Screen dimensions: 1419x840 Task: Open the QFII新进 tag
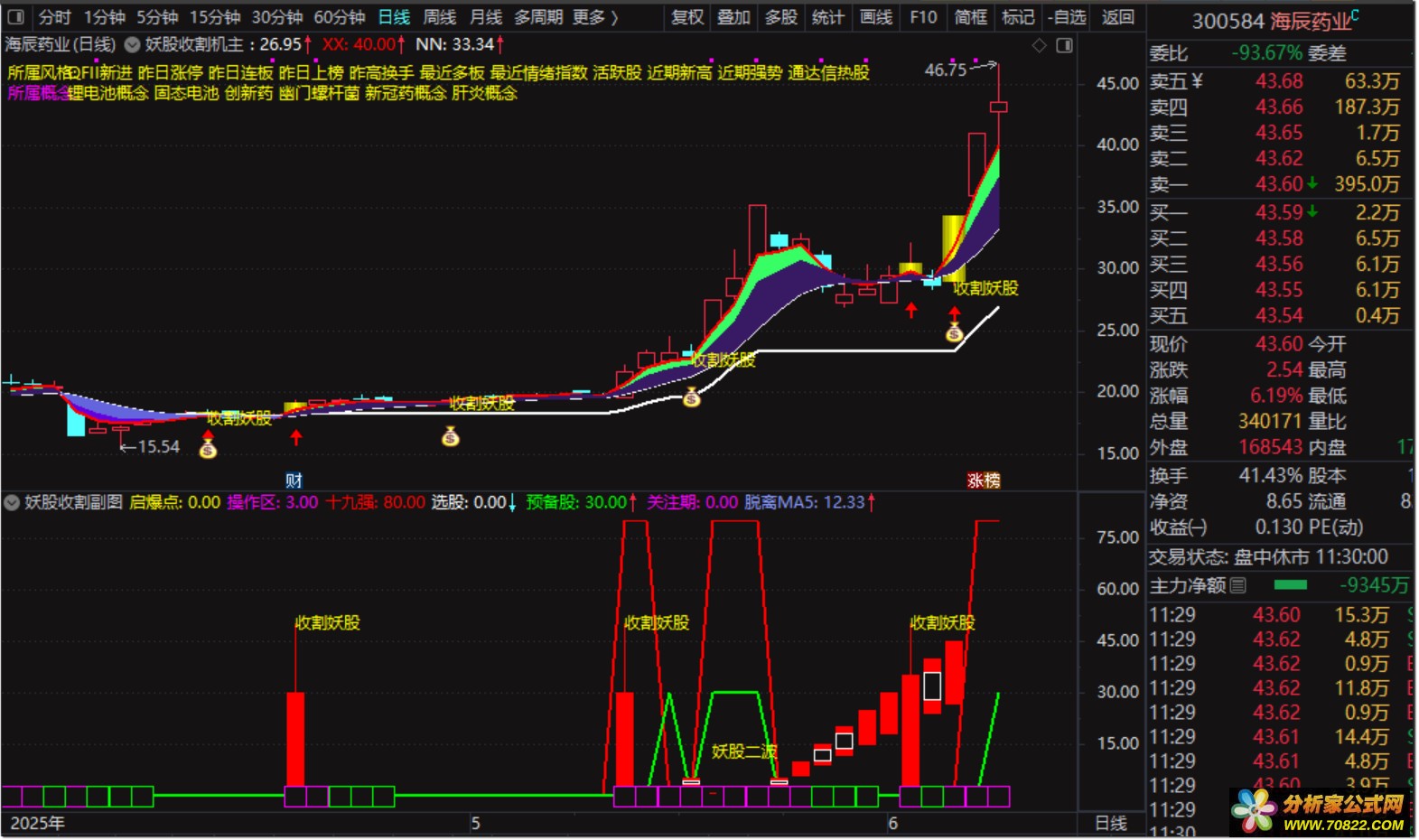[x=99, y=72]
